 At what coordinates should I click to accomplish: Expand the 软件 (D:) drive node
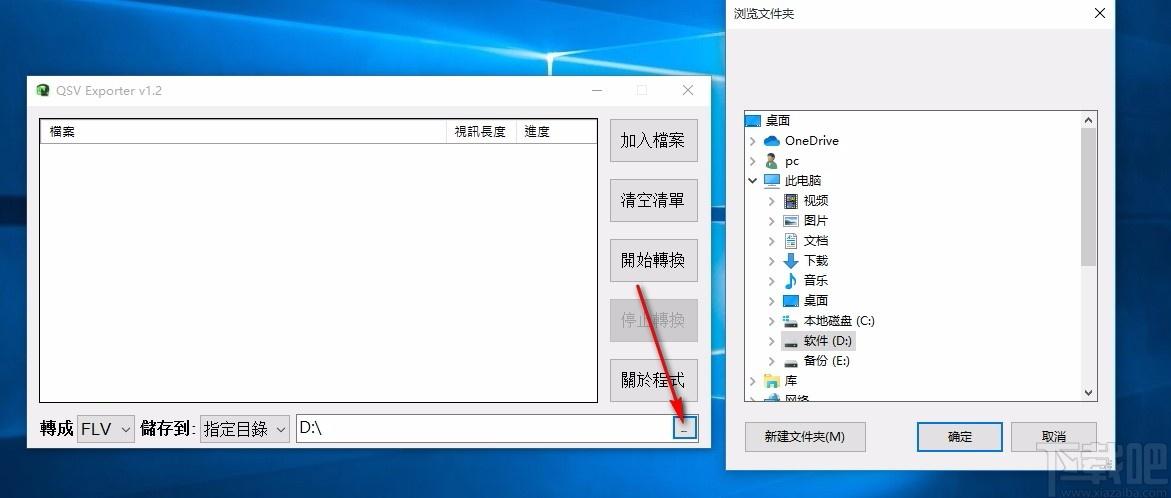click(771, 341)
